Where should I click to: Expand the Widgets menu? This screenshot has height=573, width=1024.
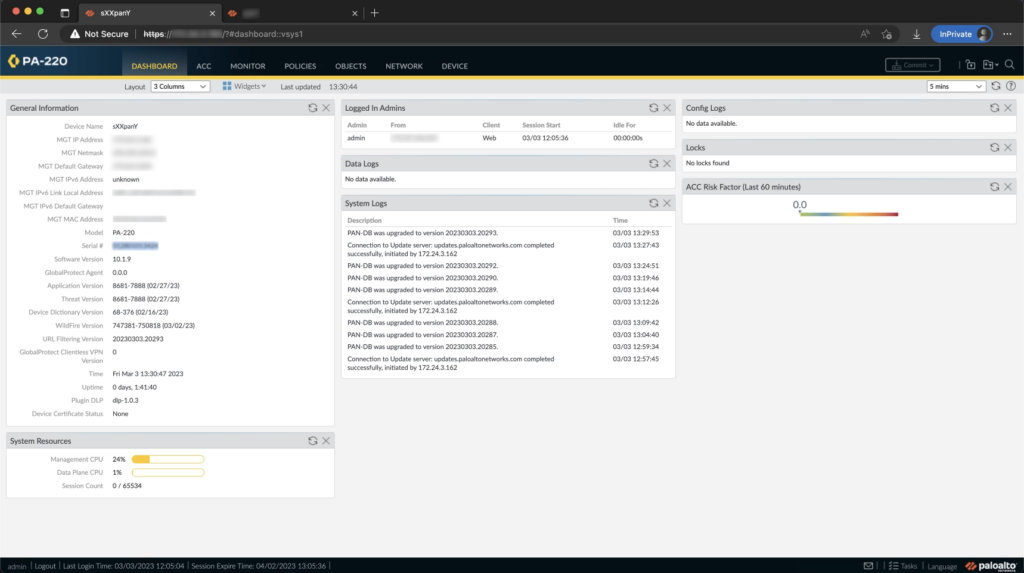click(x=244, y=86)
